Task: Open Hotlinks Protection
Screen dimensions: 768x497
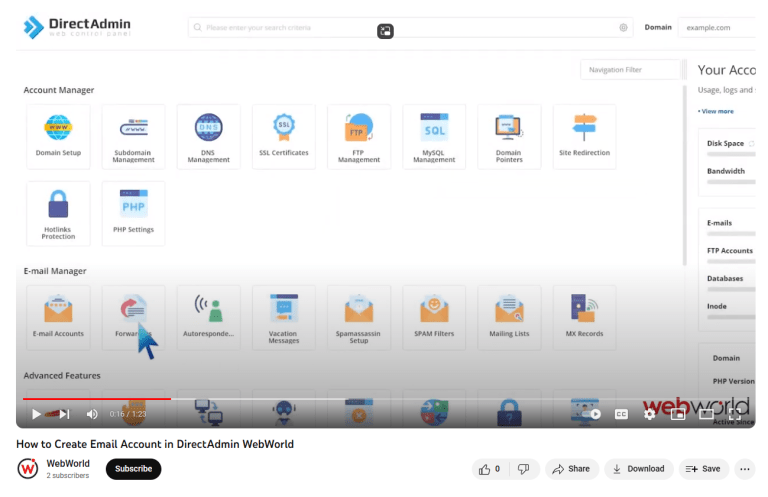Action: click(58, 213)
